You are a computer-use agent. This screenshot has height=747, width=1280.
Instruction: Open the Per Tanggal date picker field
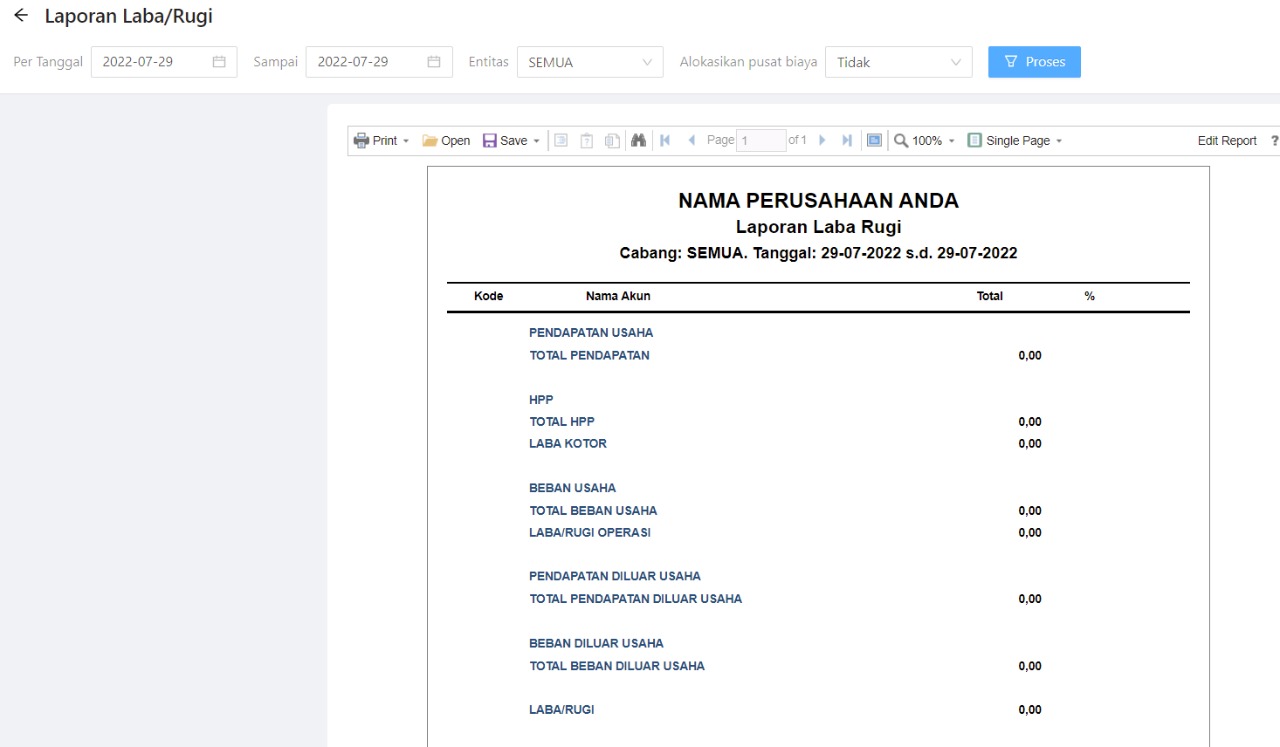pyautogui.click(x=164, y=62)
